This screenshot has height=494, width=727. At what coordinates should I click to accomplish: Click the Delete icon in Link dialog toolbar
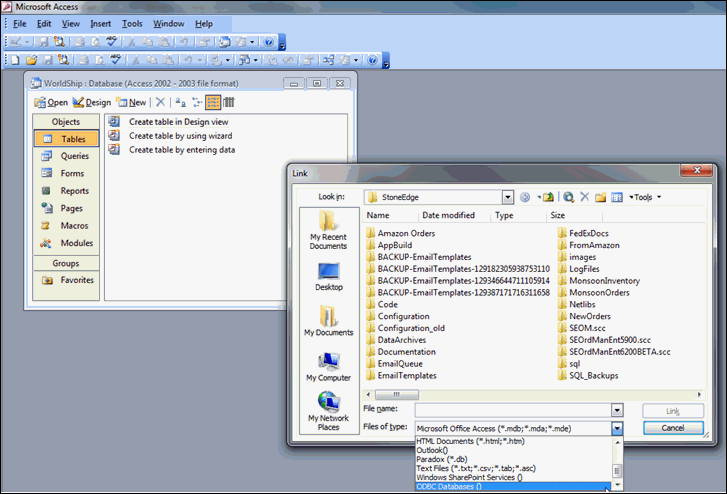click(585, 197)
